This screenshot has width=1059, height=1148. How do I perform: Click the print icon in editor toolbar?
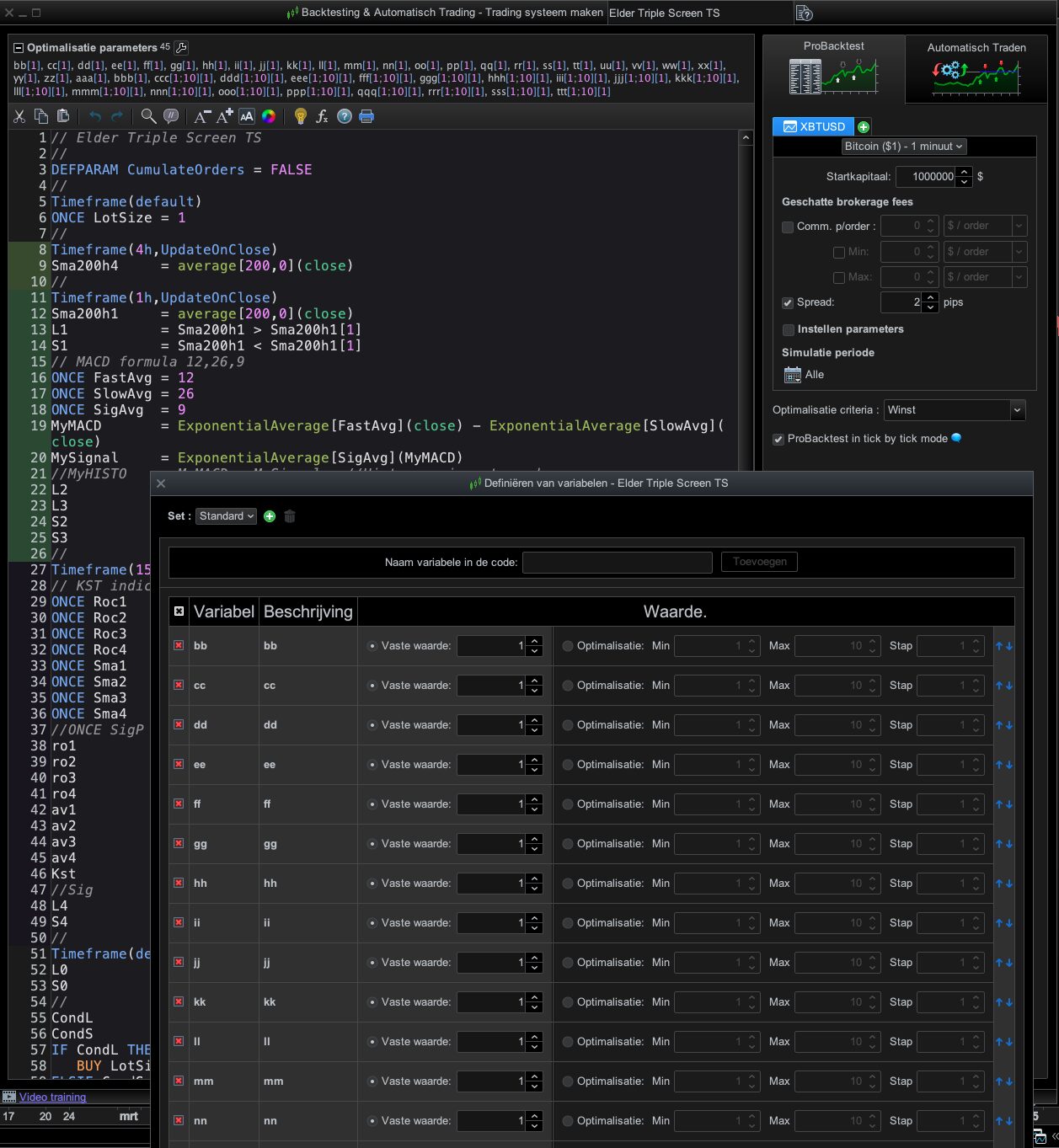(366, 116)
